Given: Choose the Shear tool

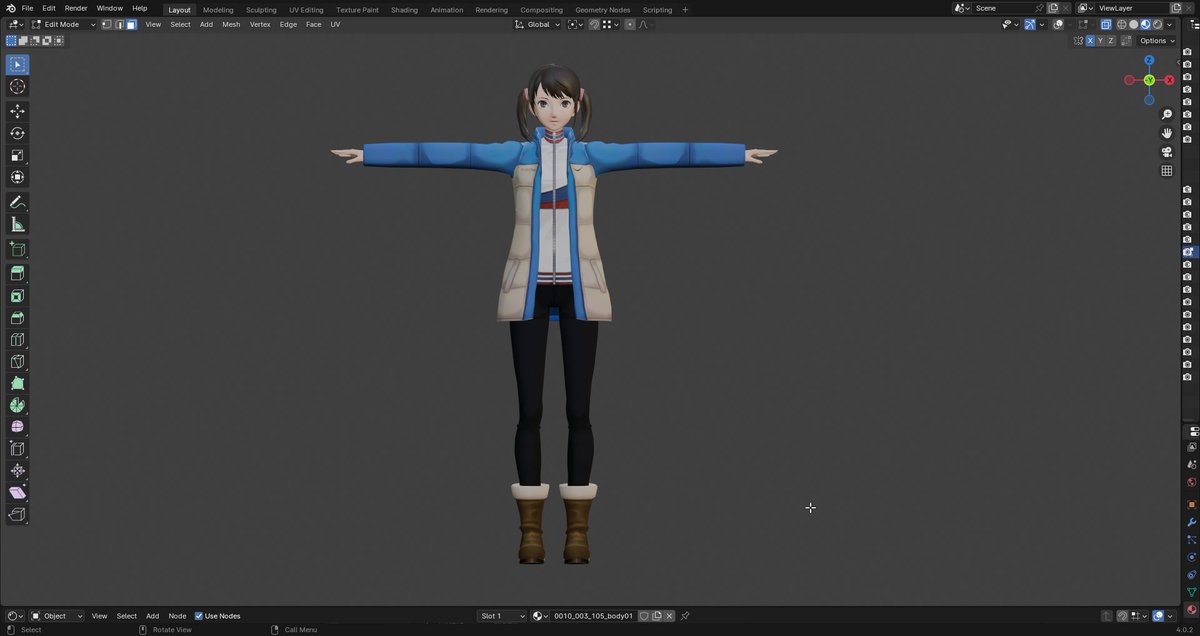Looking at the screenshot, I should tap(17, 493).
